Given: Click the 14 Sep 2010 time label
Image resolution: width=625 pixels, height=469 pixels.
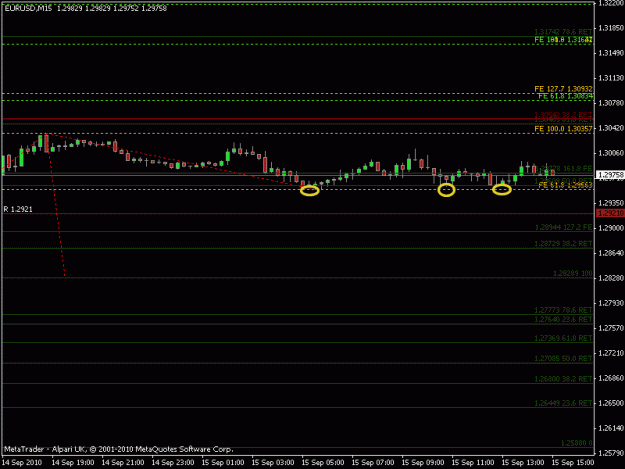Looking at the screenshot, I should tap(22, 462).
